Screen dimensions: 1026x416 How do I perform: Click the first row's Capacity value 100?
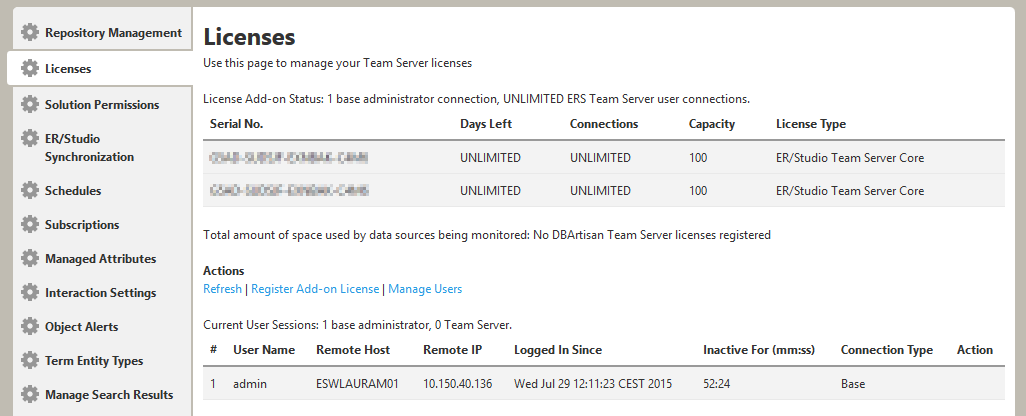coord(698,158)
